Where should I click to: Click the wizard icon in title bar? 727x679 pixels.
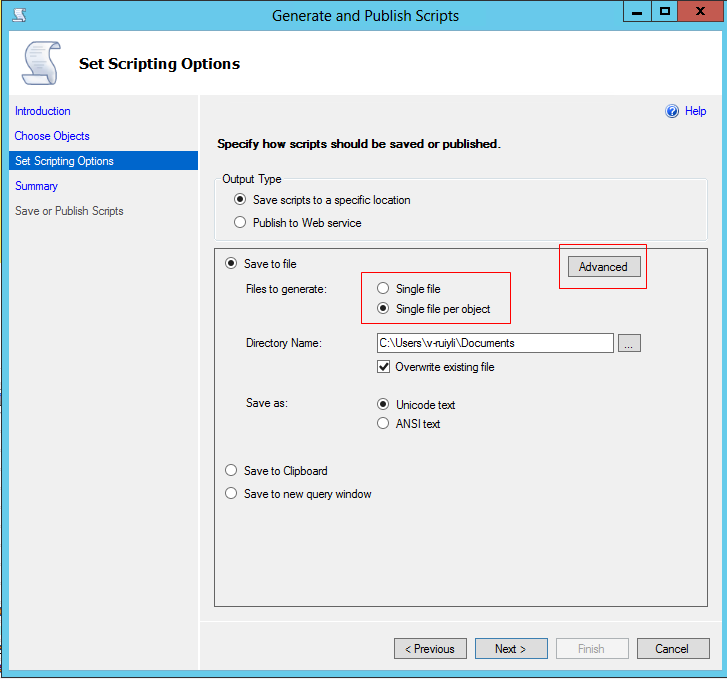[x=18, y=15]
